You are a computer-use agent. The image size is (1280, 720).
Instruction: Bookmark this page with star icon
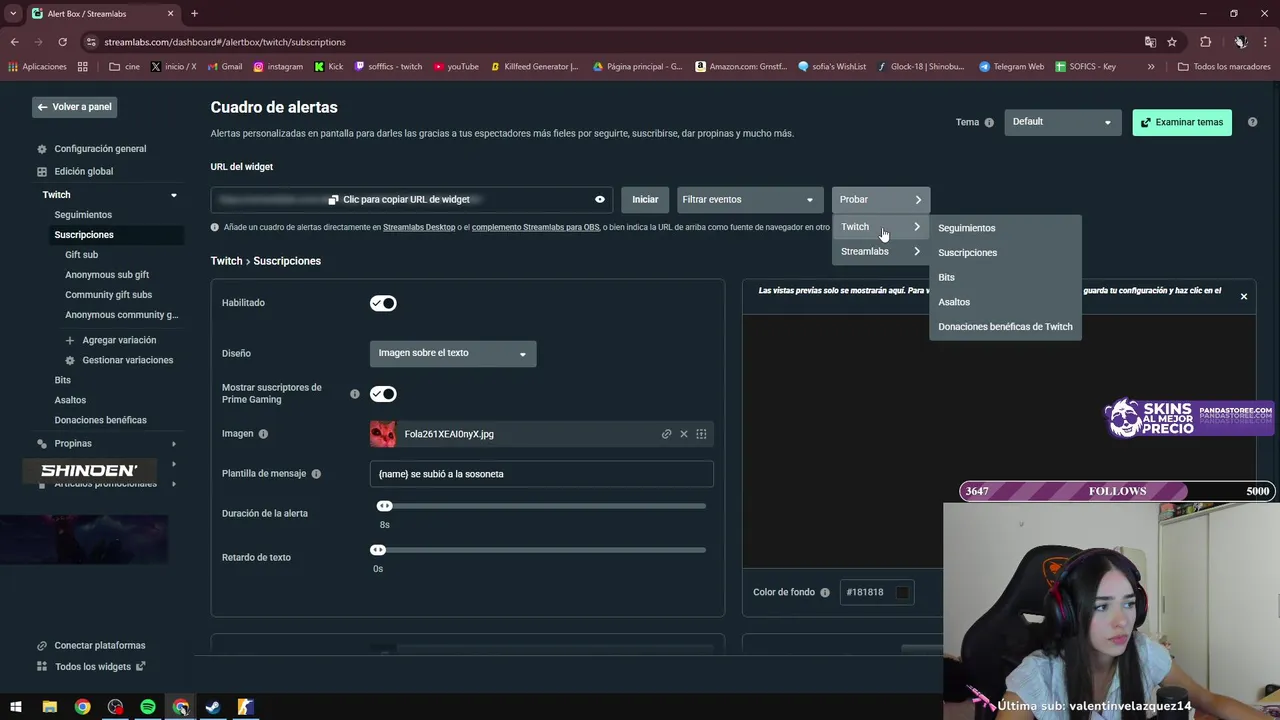point(1172,42)
